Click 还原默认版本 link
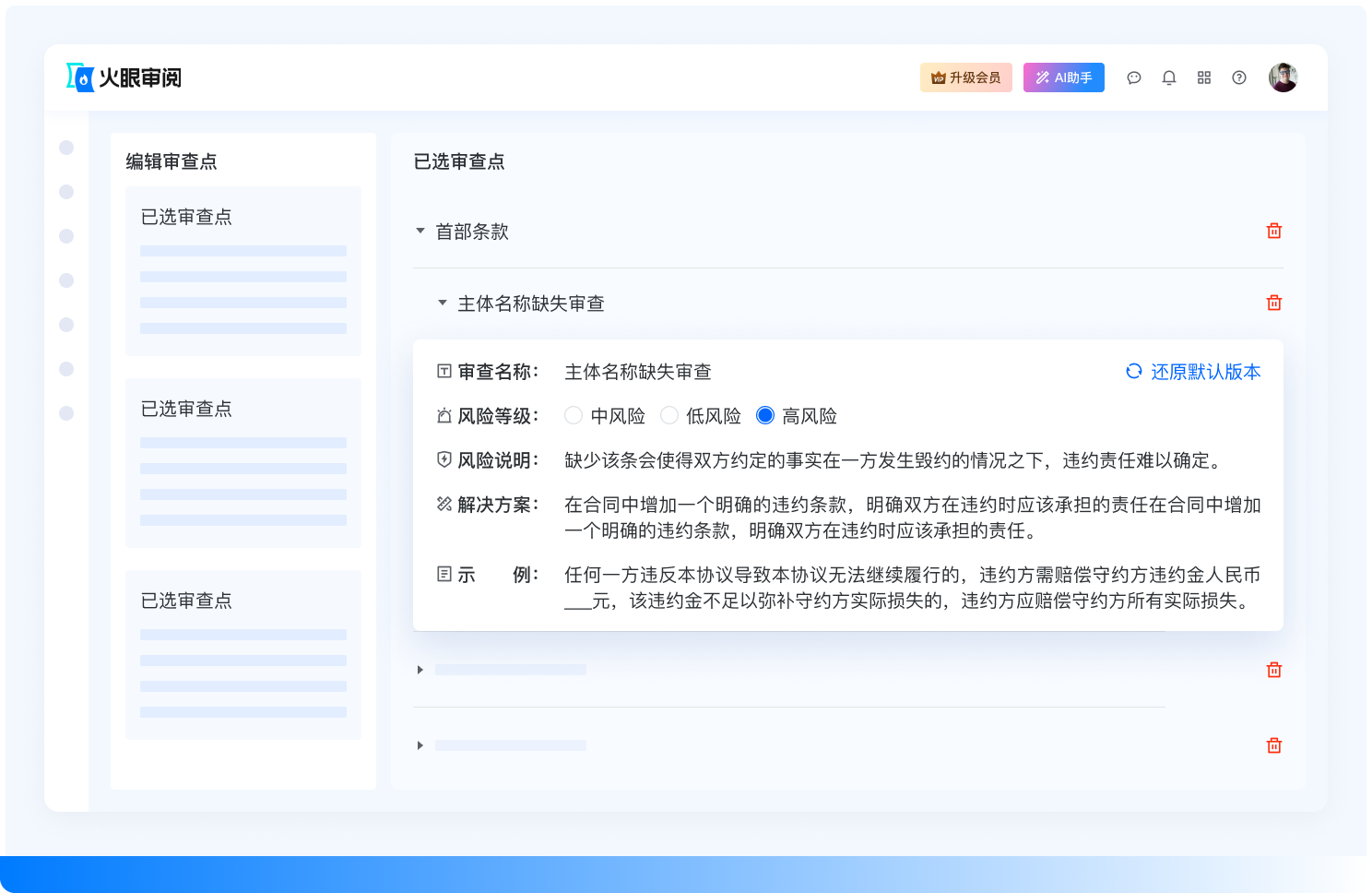The height and width of the screenshot is (893, 1372). (x=1193, y=372)
